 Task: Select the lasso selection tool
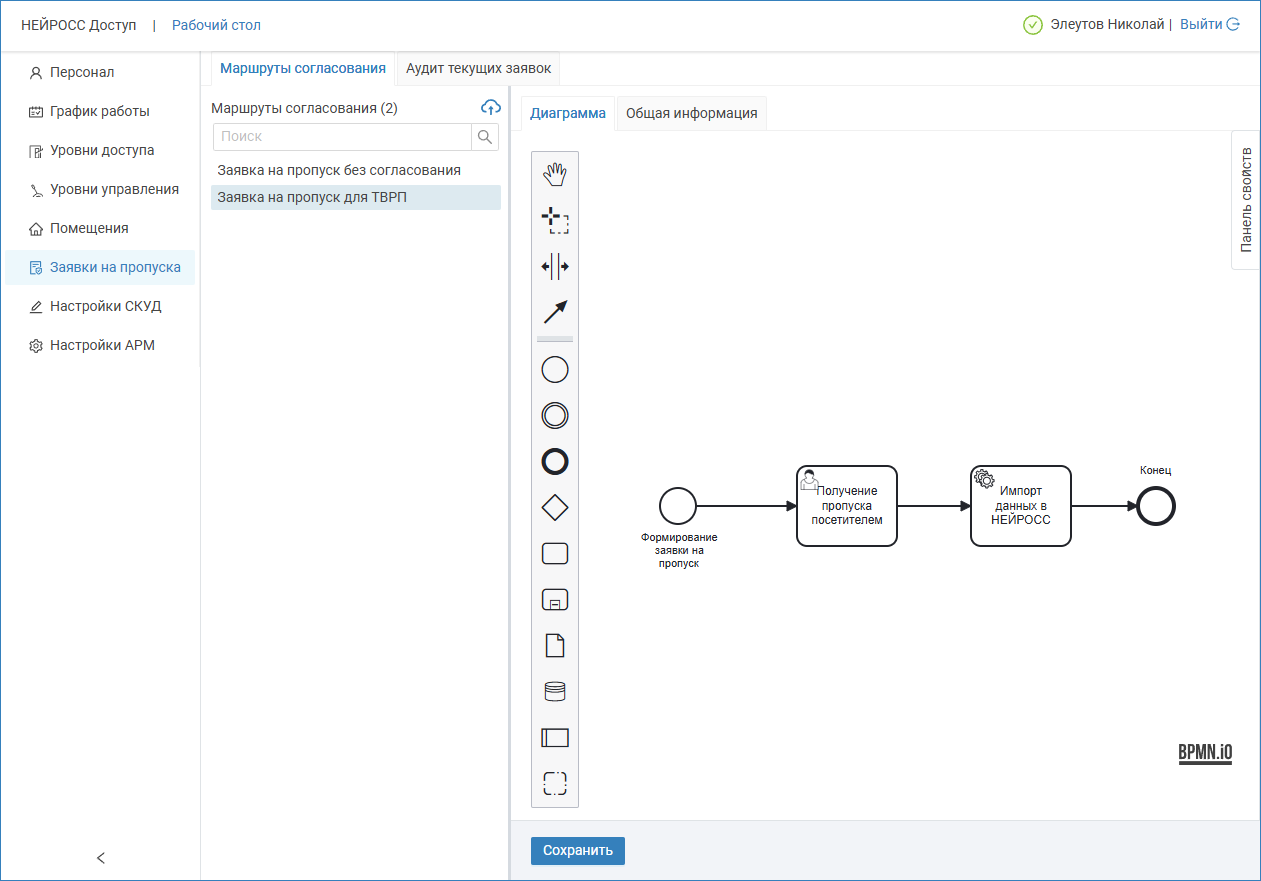click(555, 221)
